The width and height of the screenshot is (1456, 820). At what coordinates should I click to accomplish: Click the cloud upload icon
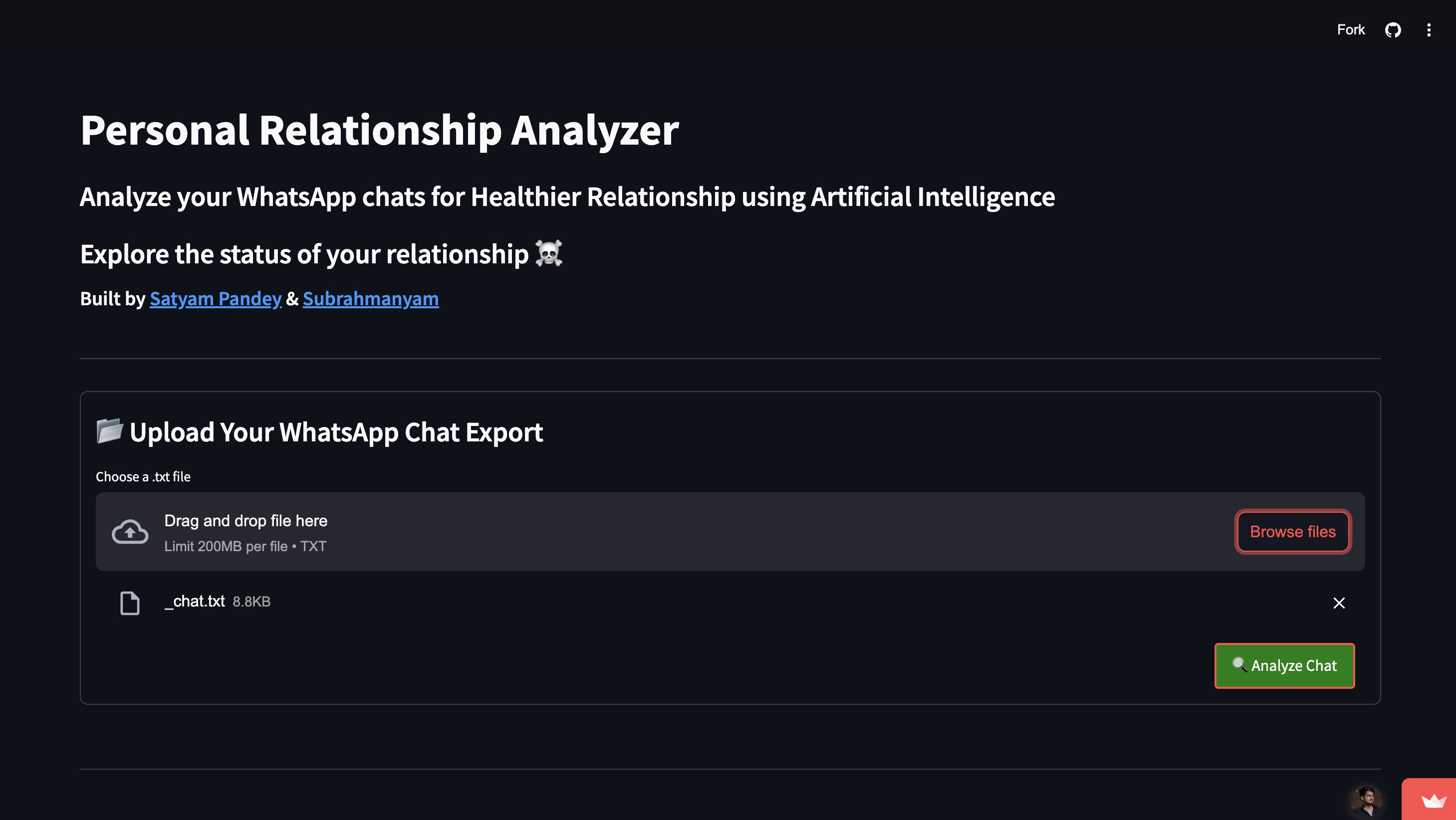[130, 532]
